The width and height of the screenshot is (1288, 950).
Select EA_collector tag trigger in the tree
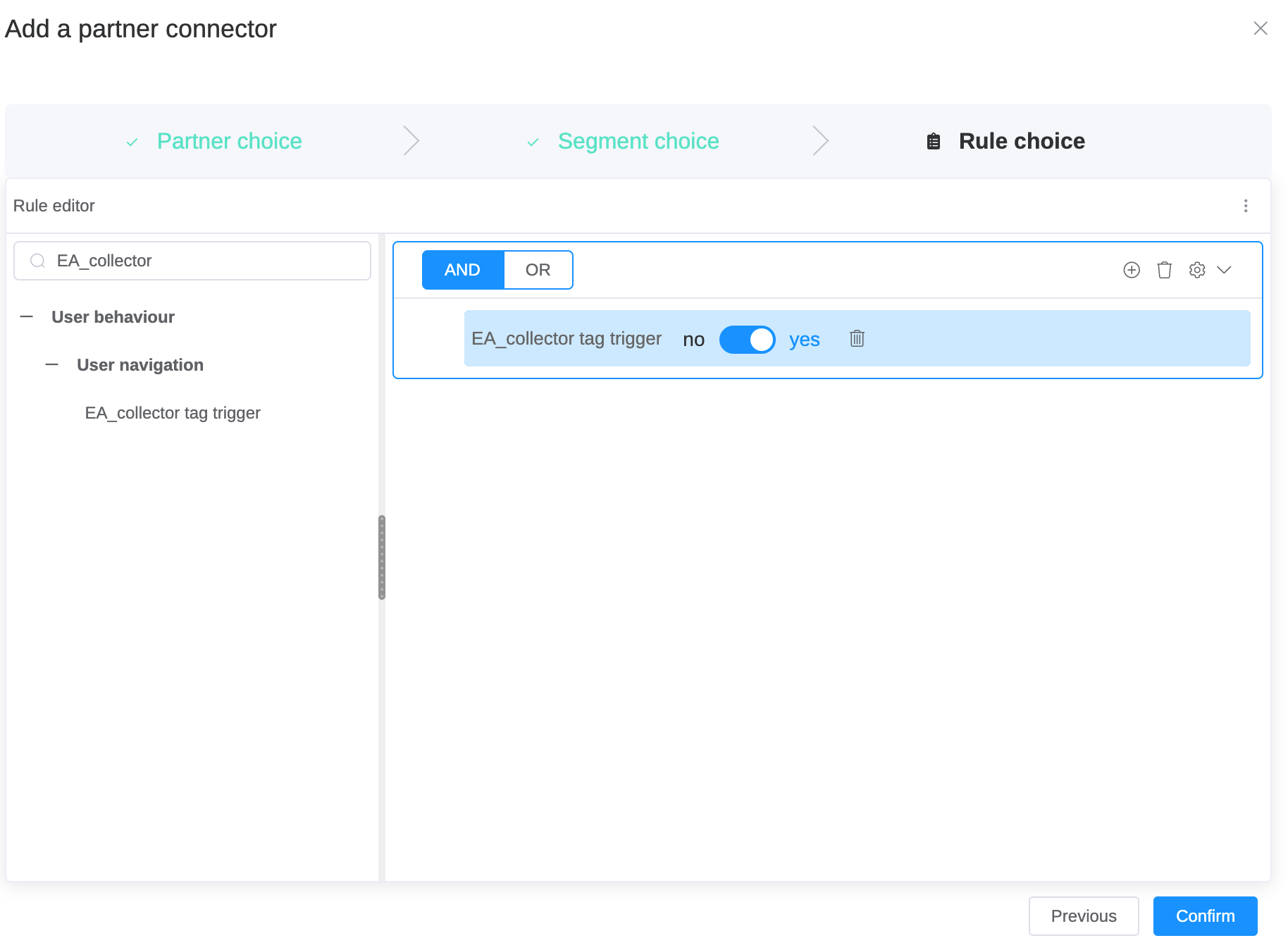tap(173, 413)
